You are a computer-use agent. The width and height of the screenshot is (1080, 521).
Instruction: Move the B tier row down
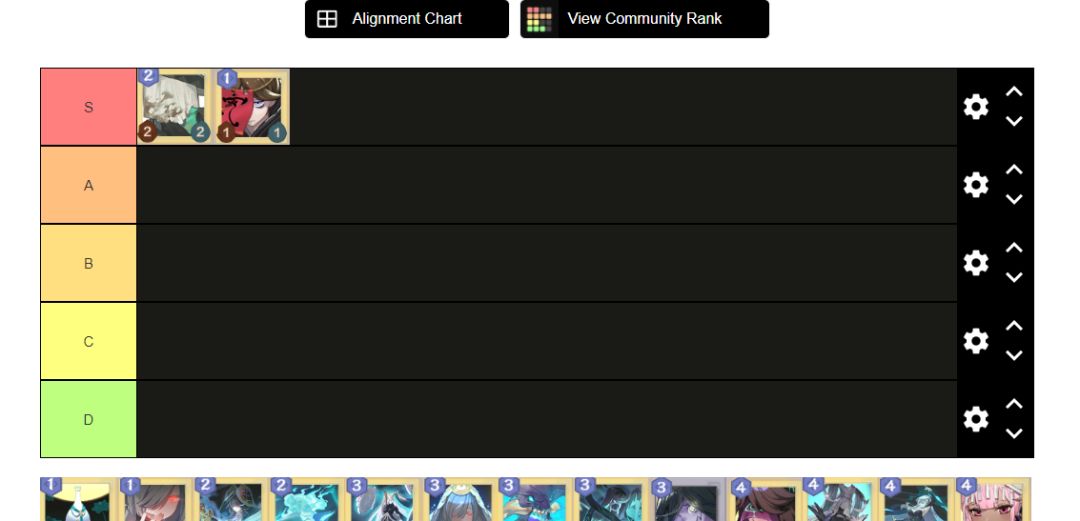pyautogui.click(x=1014, y=278)
